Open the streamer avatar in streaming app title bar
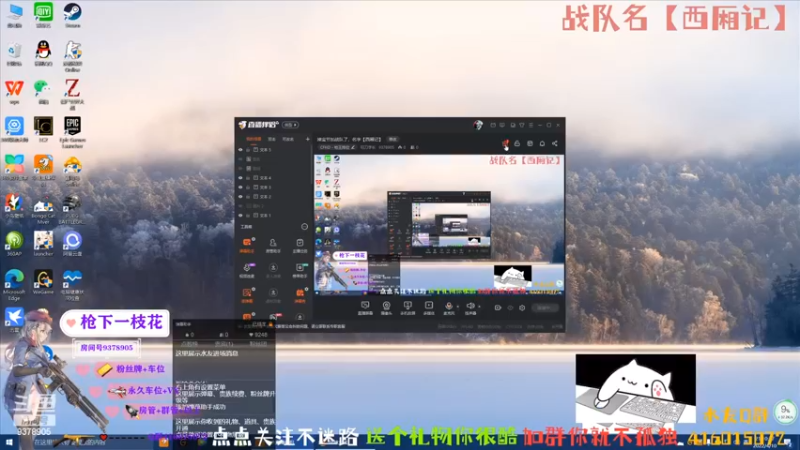800x450 pixels. pos(478,125)
